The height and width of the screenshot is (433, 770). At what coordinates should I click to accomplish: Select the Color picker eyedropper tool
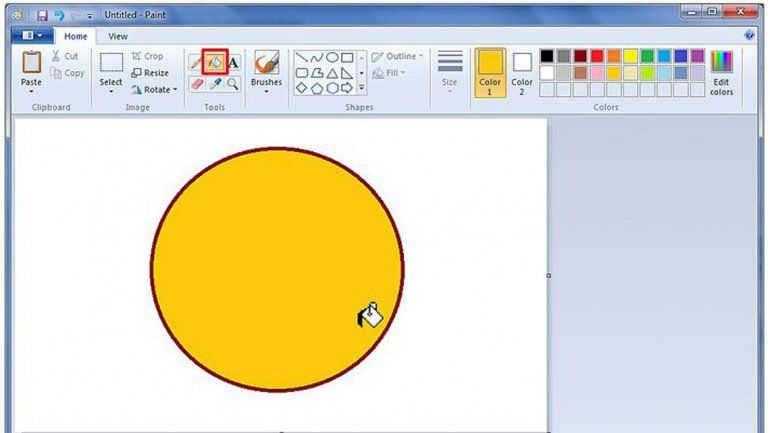point(215,84)
